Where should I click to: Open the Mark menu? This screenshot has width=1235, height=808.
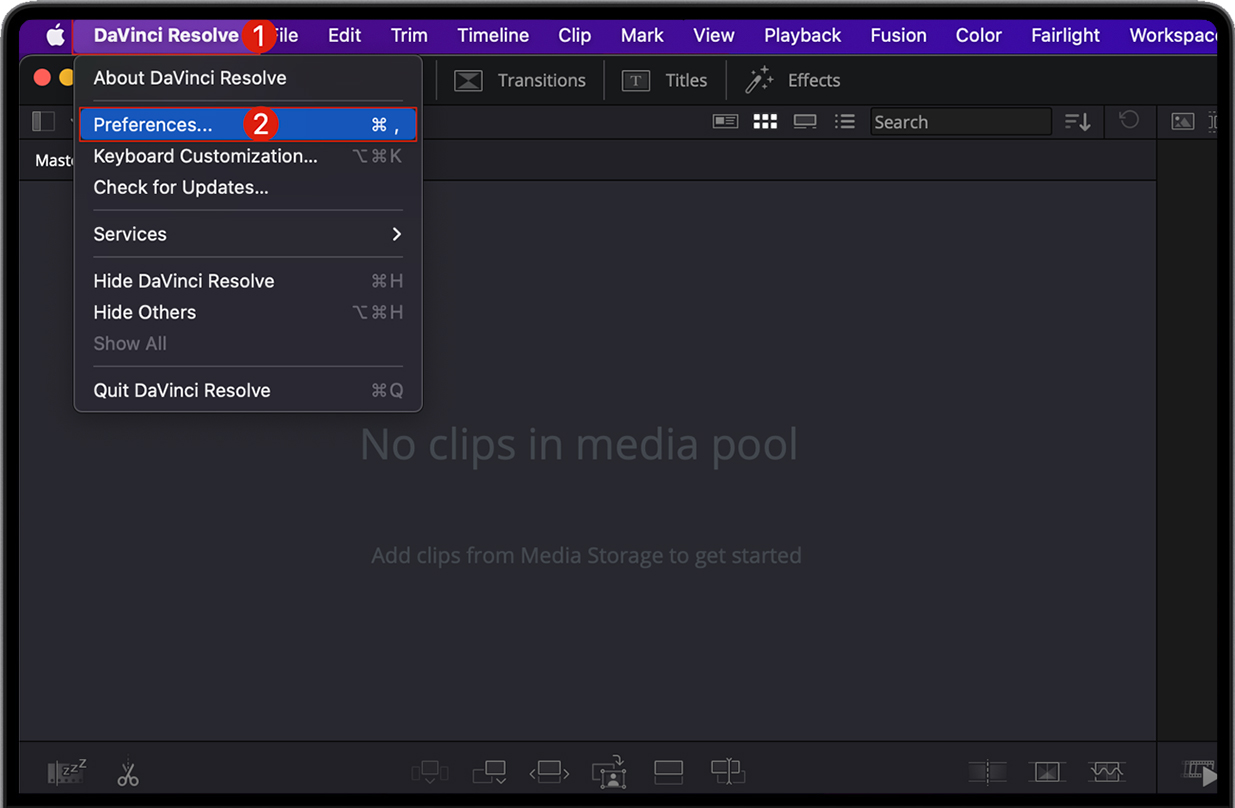(642, 36)
